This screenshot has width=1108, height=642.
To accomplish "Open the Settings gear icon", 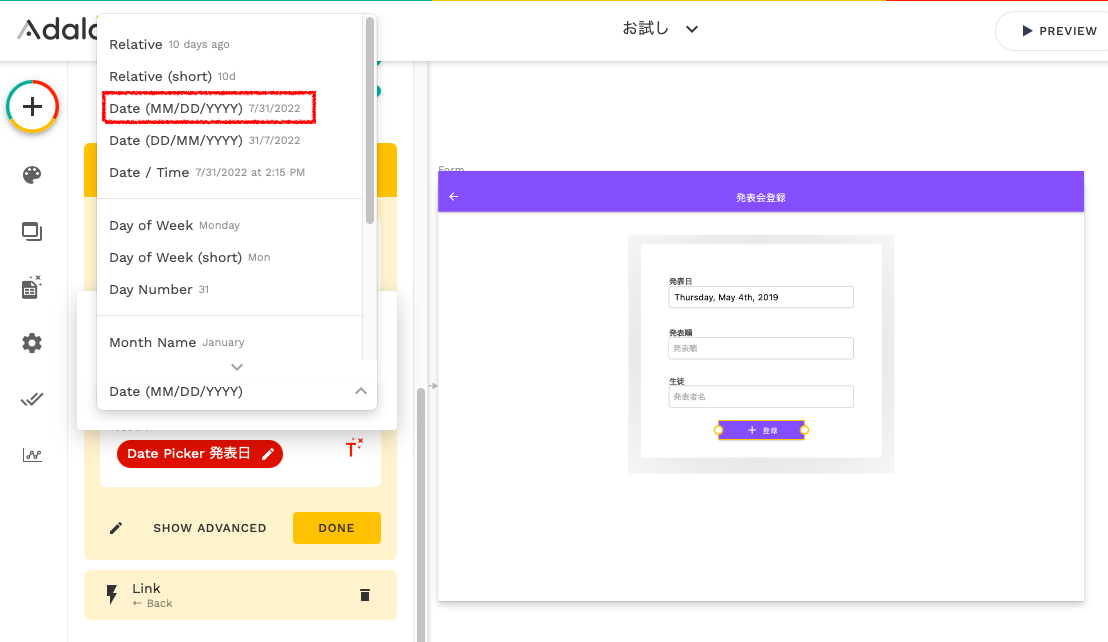I will [x=32, y=343].
